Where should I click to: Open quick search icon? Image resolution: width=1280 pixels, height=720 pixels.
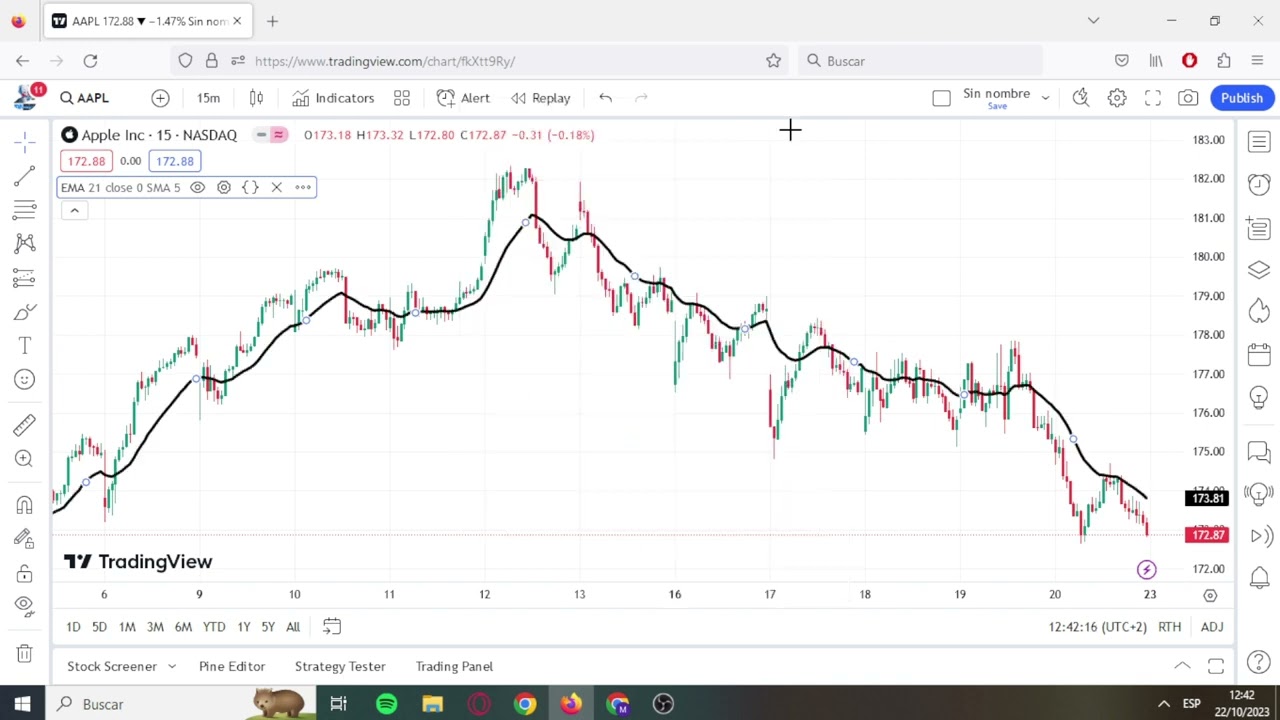tap(1081, 98)
